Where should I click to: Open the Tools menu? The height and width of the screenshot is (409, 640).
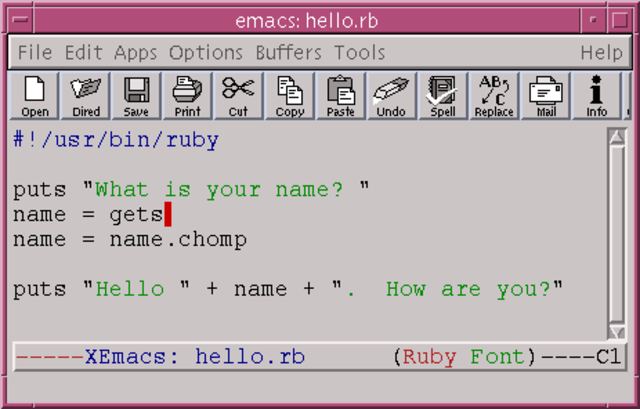[x=360, y=53]
